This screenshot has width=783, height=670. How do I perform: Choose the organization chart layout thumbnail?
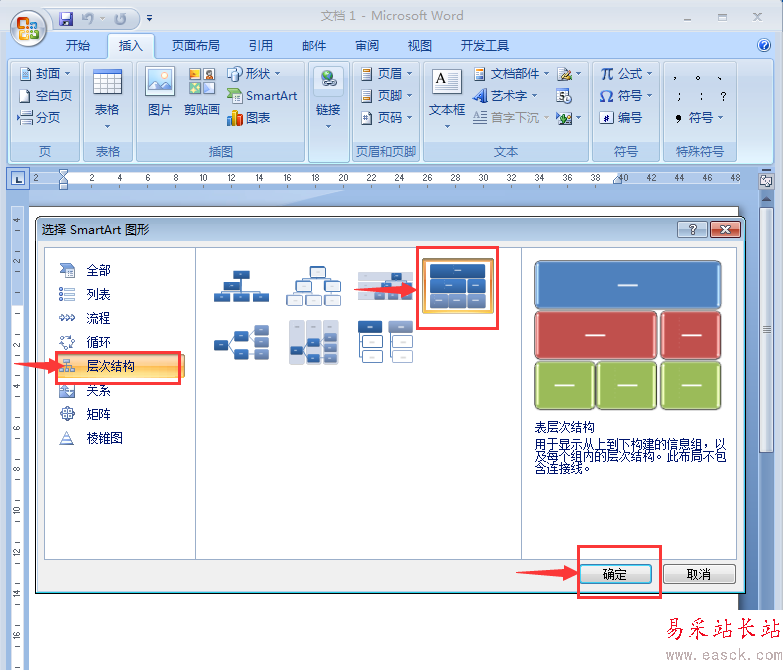[241, 286]
